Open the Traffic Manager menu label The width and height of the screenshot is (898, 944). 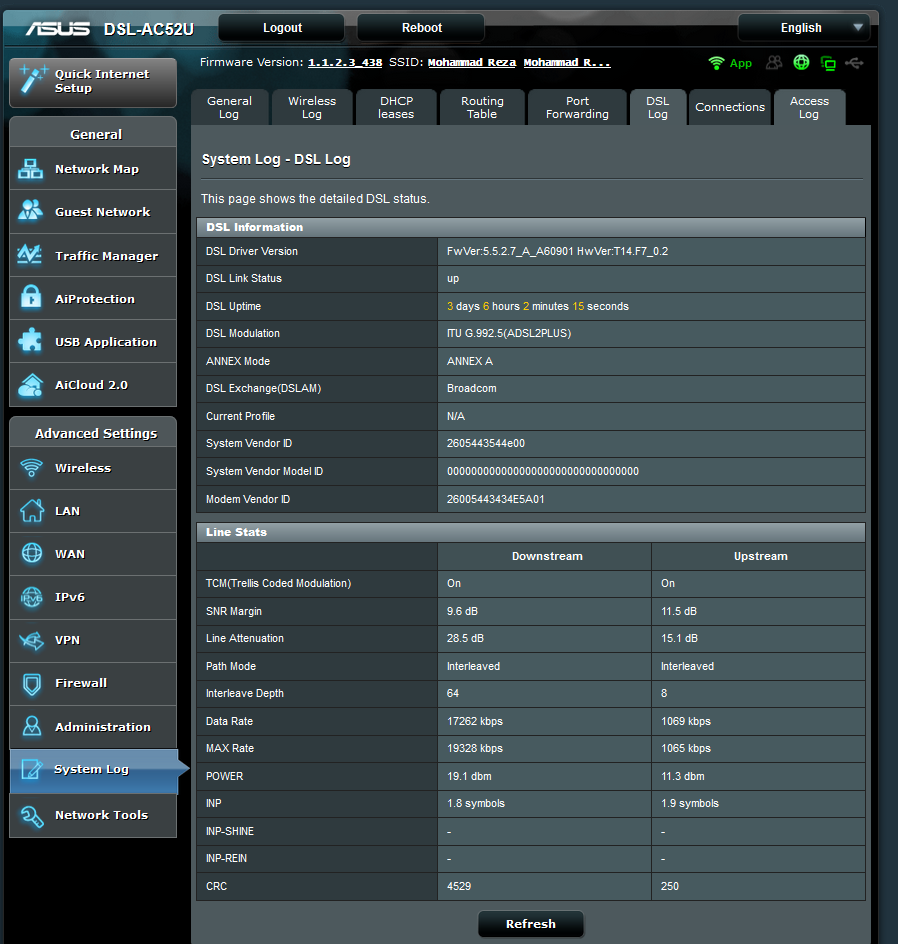(107, 256)
